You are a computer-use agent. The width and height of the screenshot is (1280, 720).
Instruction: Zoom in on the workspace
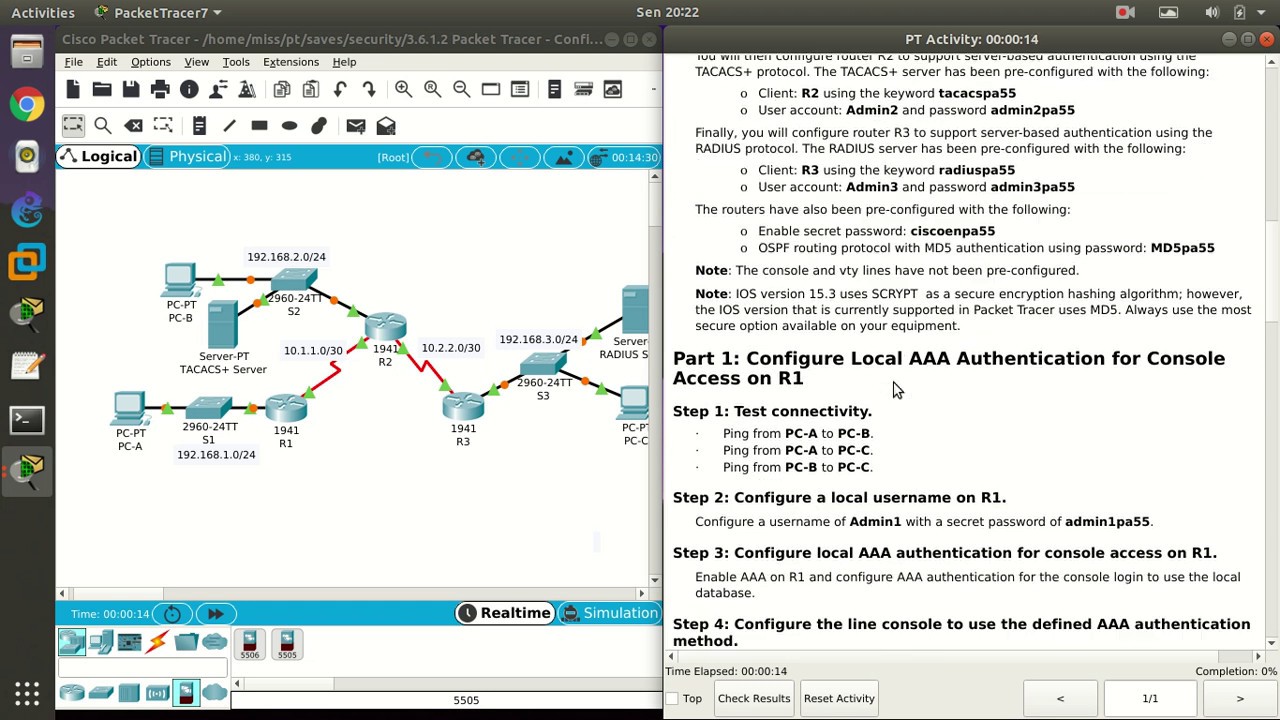(x=403, y=90)
